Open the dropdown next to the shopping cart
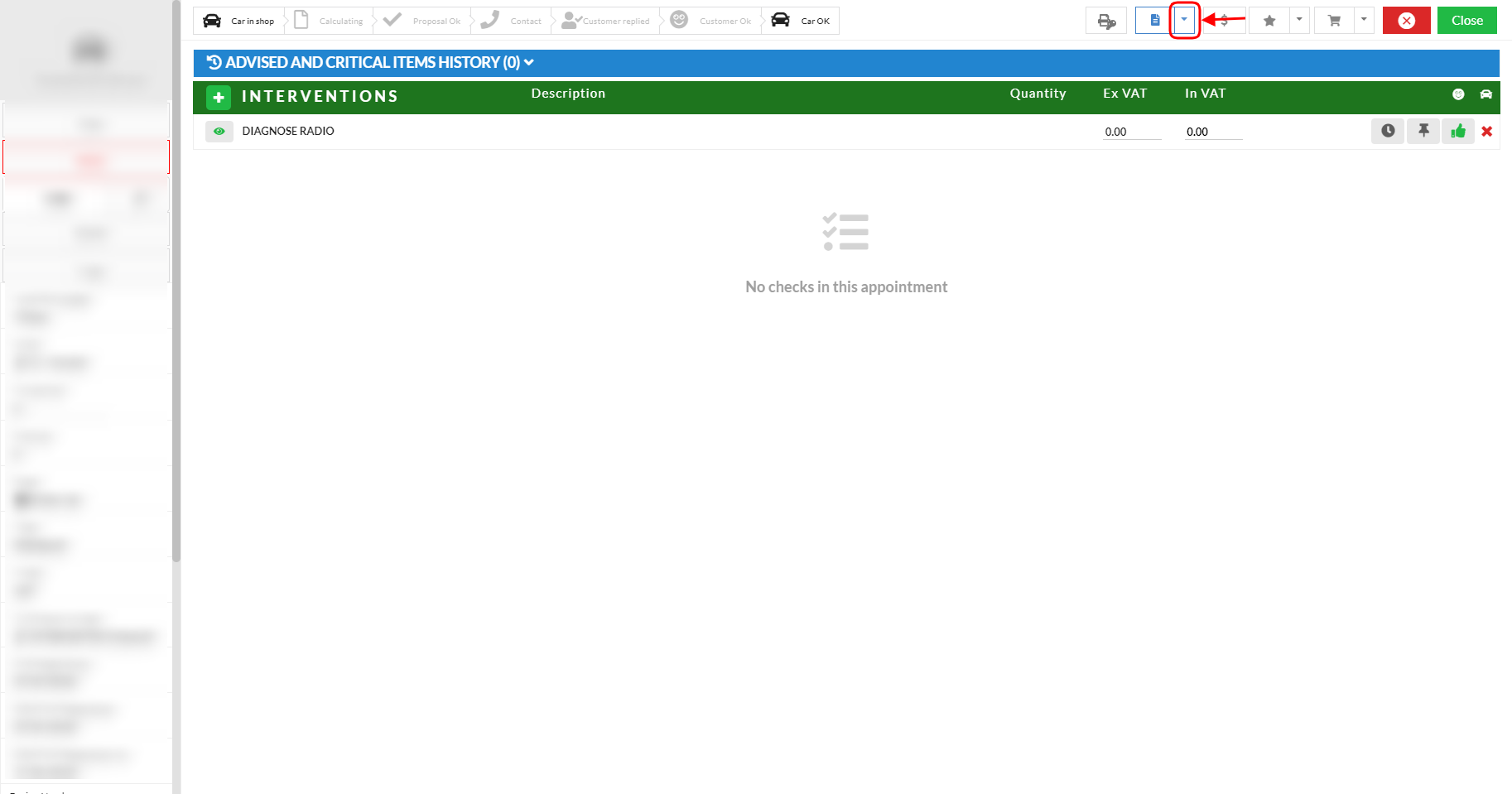Viewport: 1512px width, 794px height. pyautogui.click(x=1364, y=21)
